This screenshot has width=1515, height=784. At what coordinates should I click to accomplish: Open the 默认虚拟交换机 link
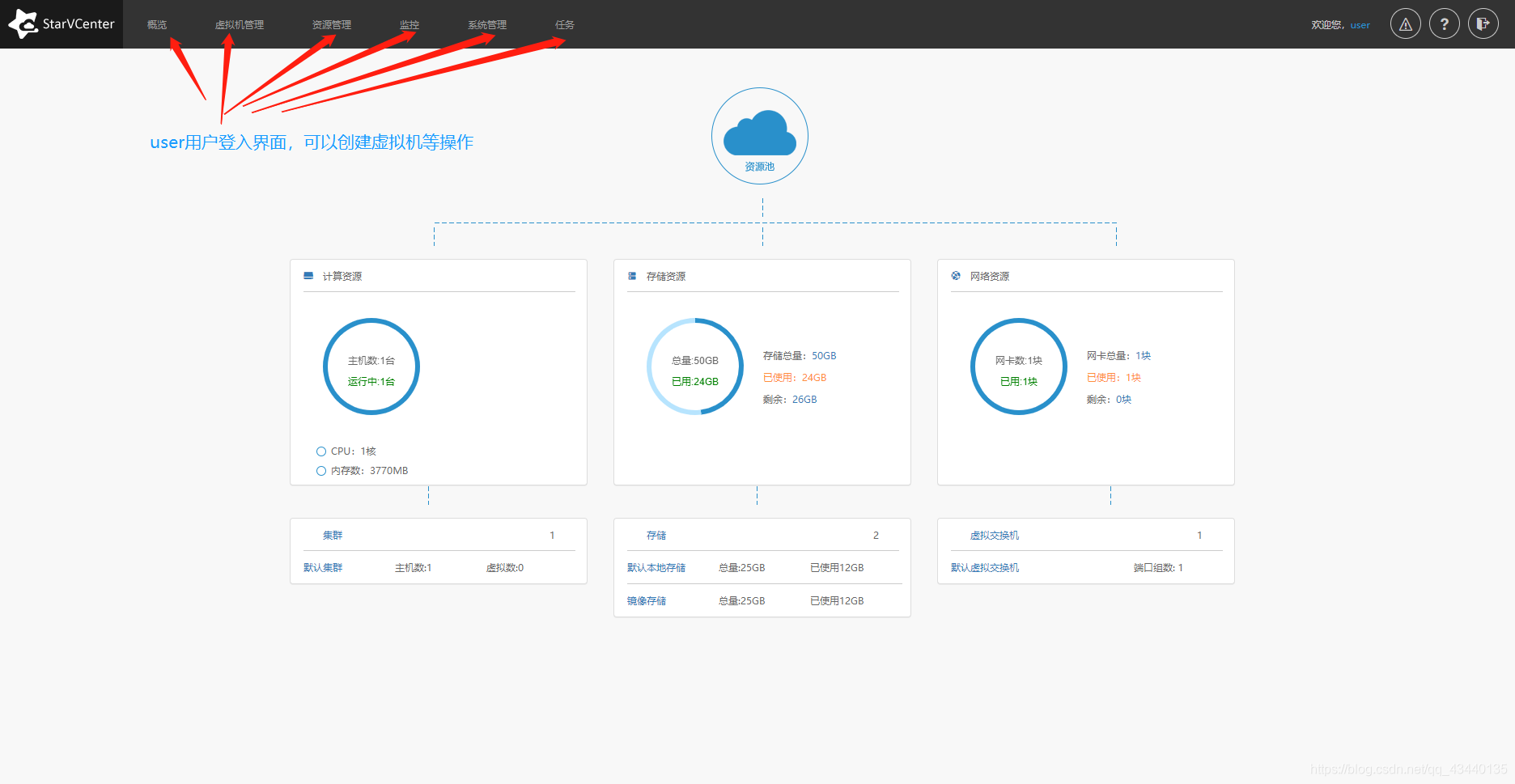(985, 568)
